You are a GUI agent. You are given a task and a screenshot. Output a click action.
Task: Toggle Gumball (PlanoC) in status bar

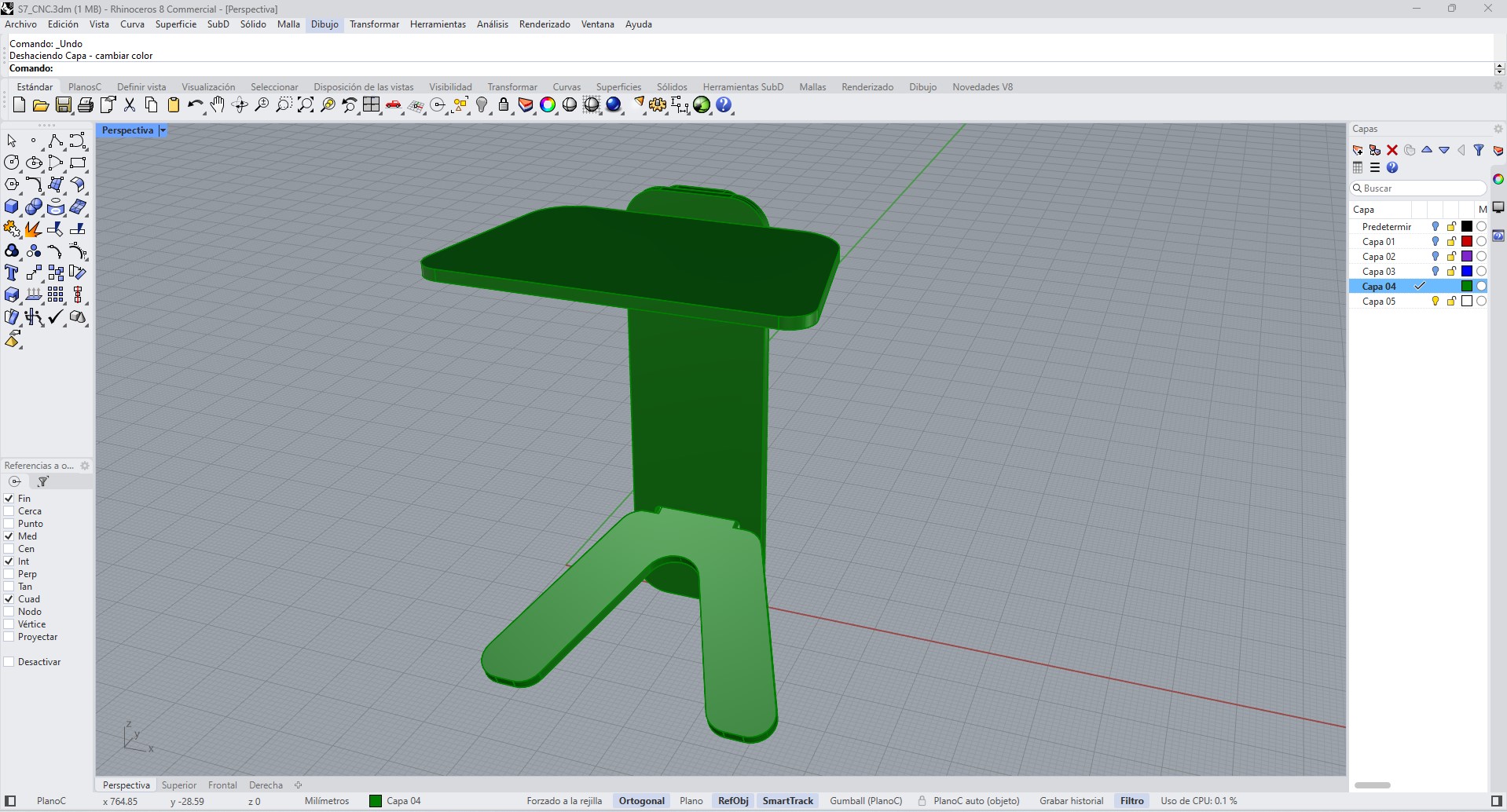pos(866,801)
